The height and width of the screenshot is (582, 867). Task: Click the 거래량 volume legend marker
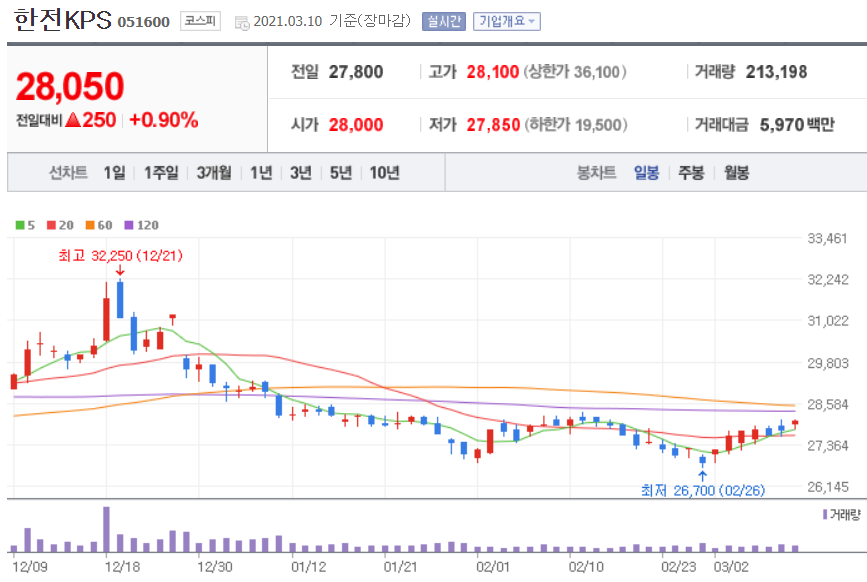tap(825, 515)
